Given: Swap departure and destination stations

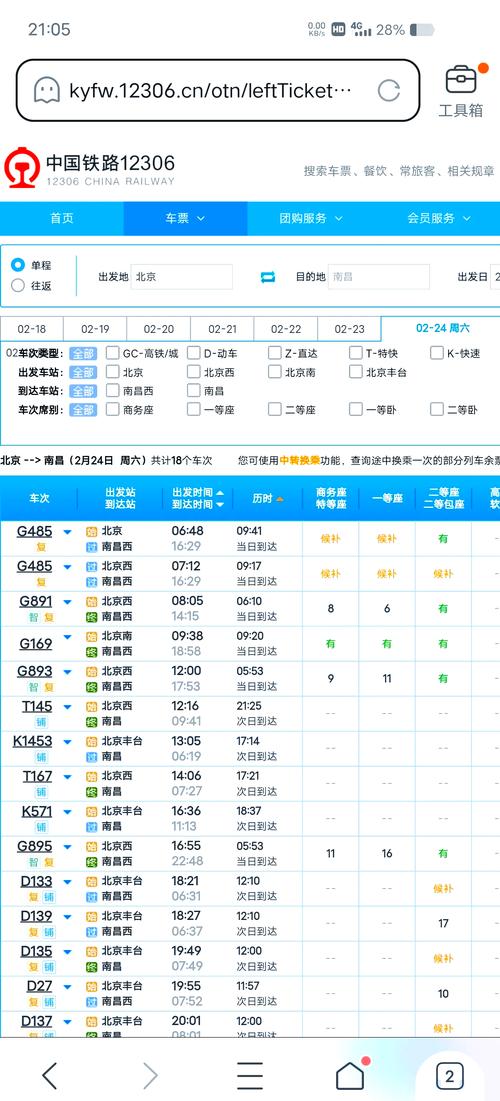Looking at the screenshot, I should pos(268,277).
